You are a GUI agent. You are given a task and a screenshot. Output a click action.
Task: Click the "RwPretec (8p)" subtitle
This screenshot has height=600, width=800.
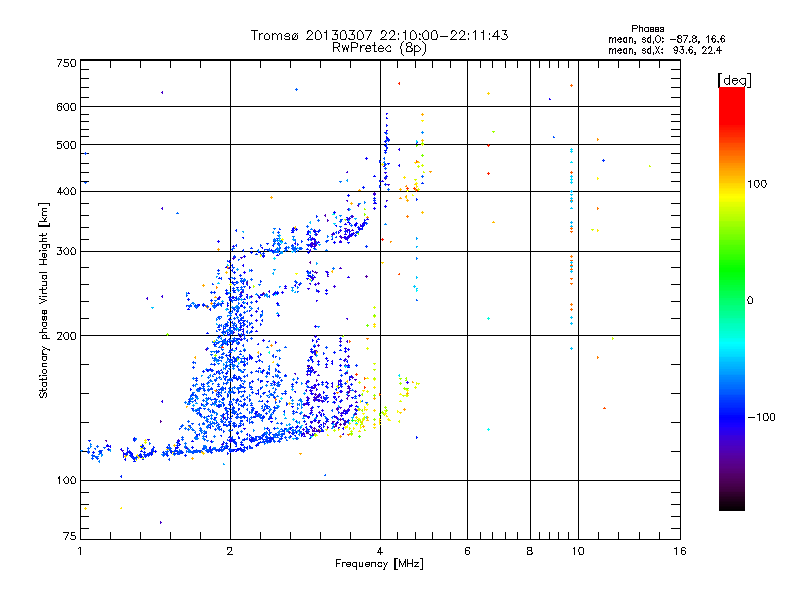pos(379,48)
